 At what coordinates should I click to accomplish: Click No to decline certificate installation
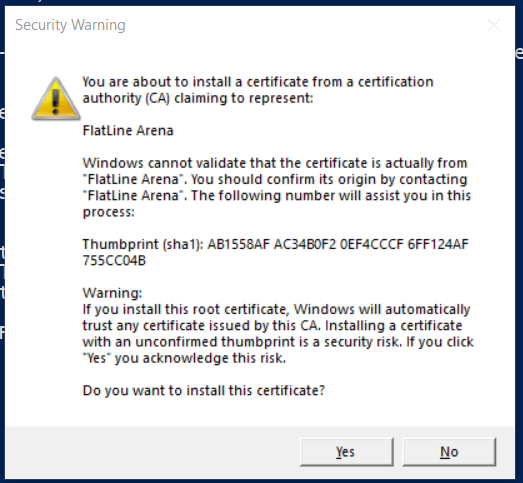449,452
